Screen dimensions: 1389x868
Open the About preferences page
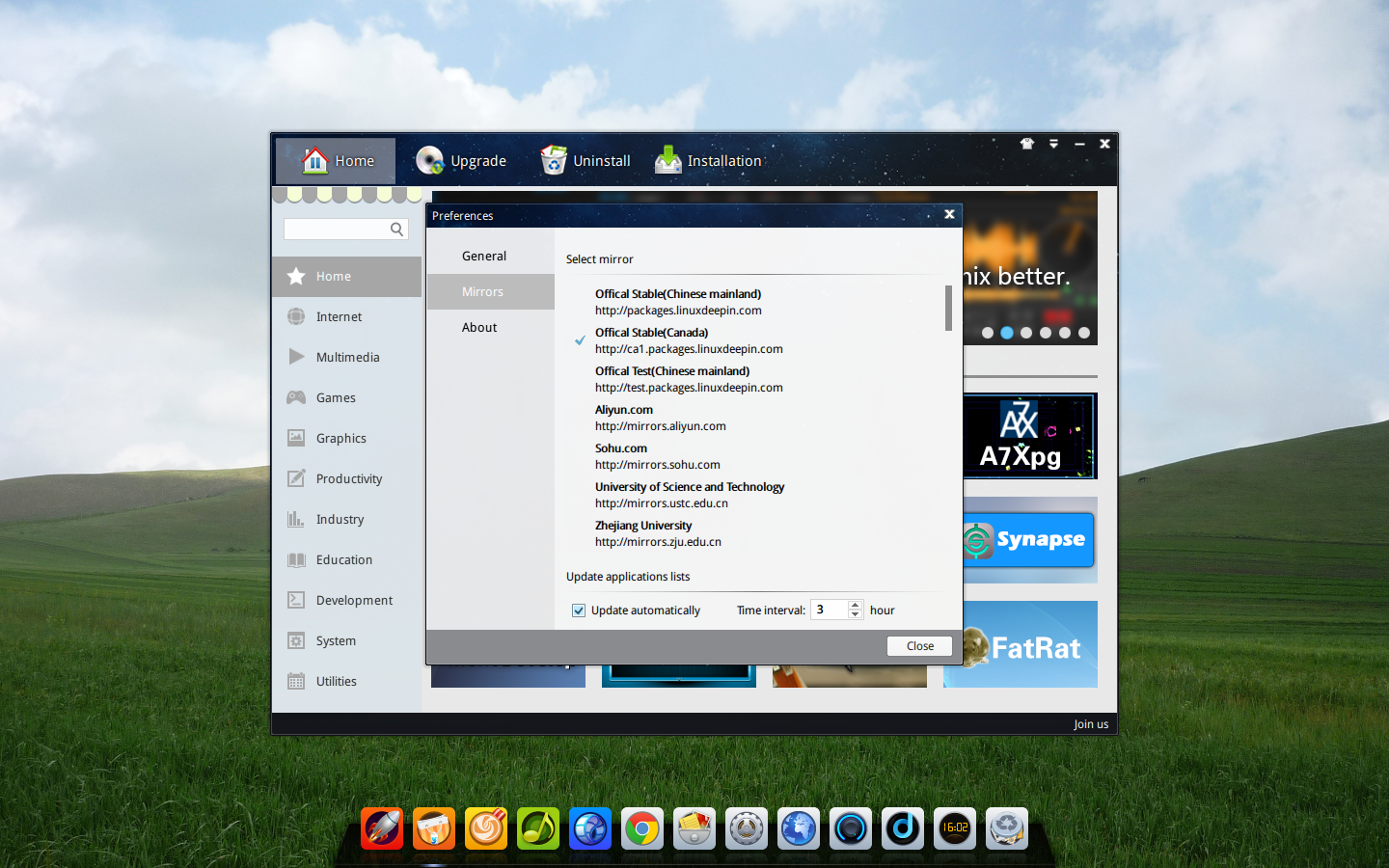[x=491, y=327]
